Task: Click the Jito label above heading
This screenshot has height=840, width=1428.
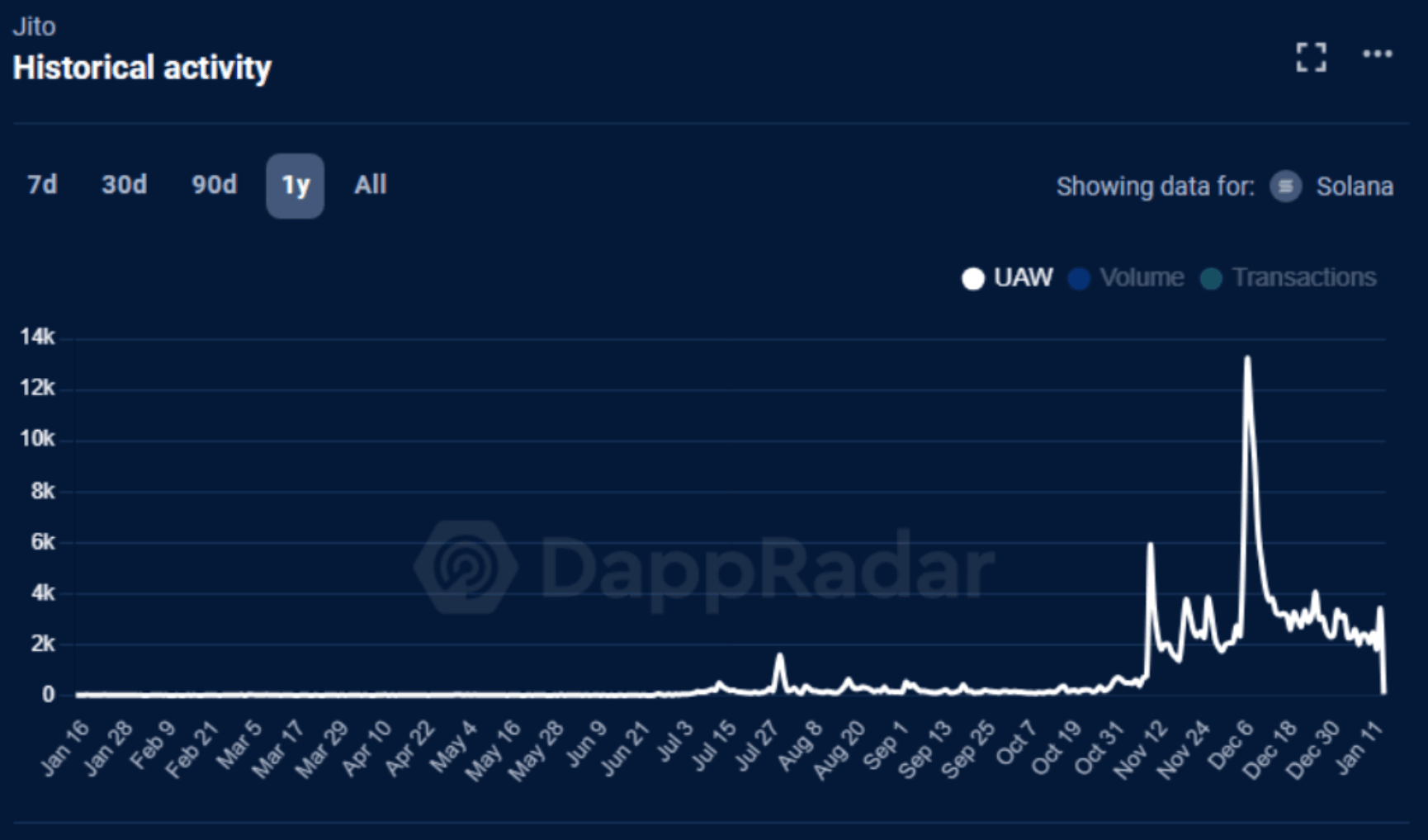Action: pos(34,26)
